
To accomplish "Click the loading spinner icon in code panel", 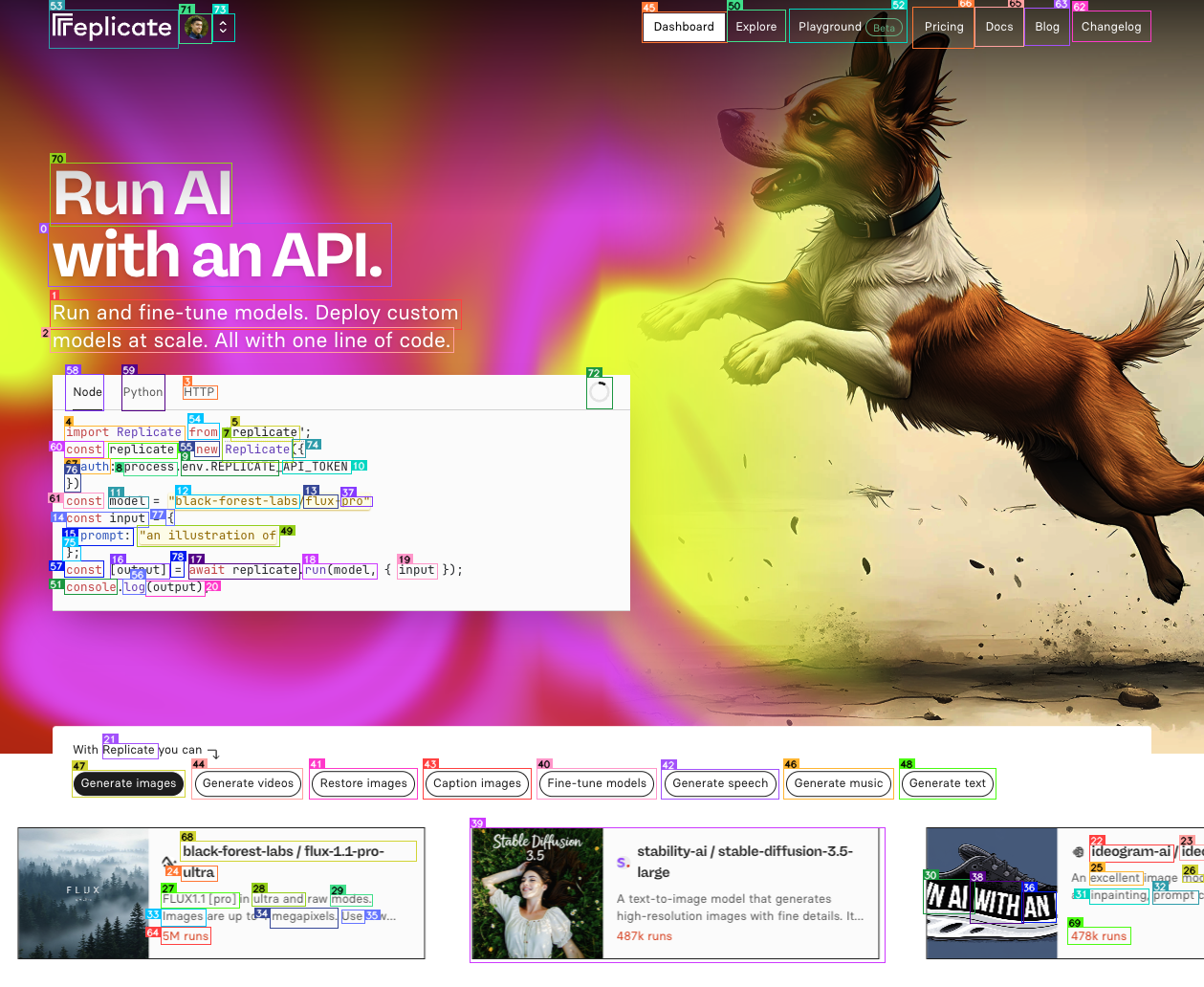I will tap(599, 392).
